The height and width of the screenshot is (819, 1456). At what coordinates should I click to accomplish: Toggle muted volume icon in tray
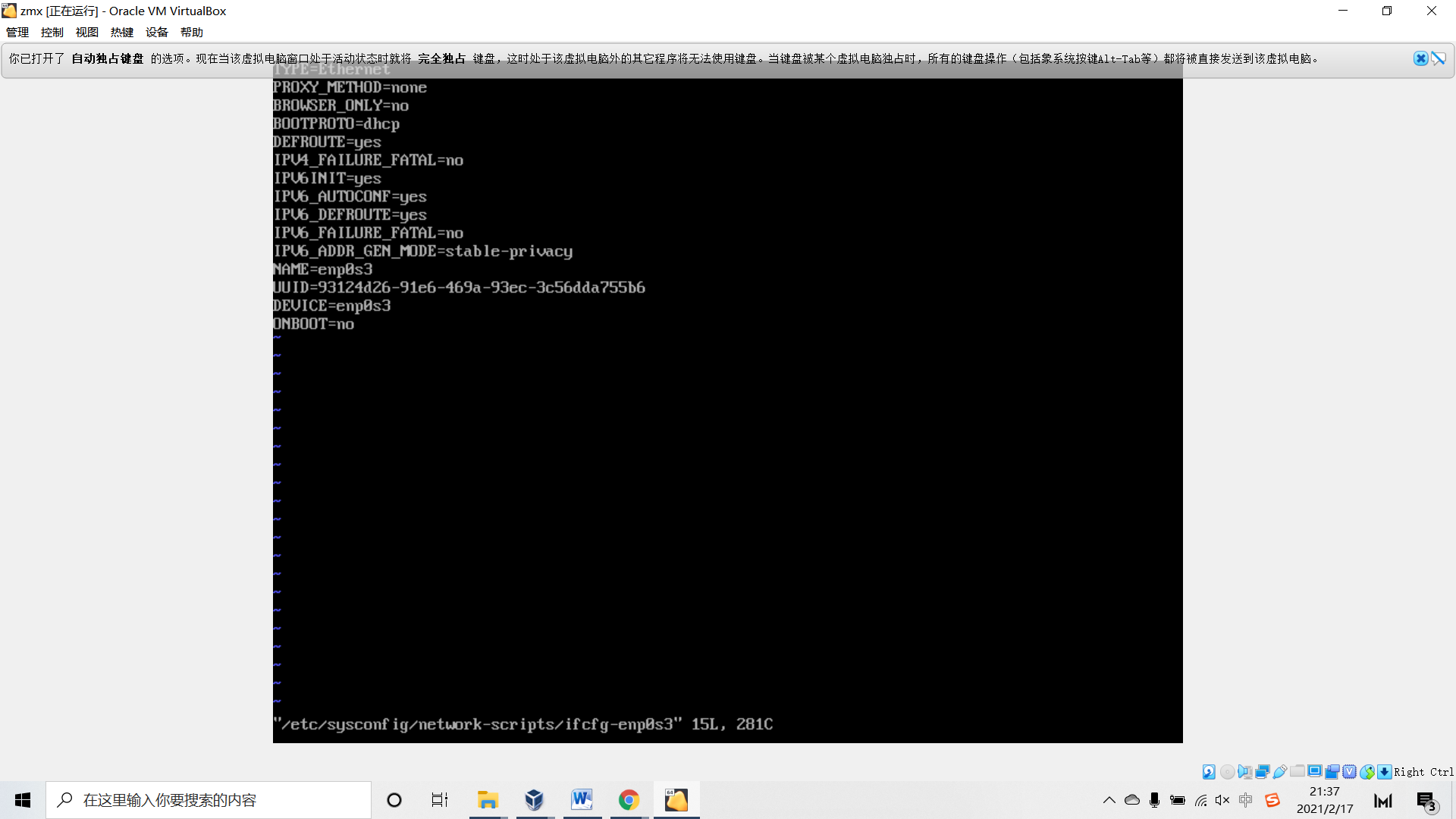click(x=1222, y=800)
